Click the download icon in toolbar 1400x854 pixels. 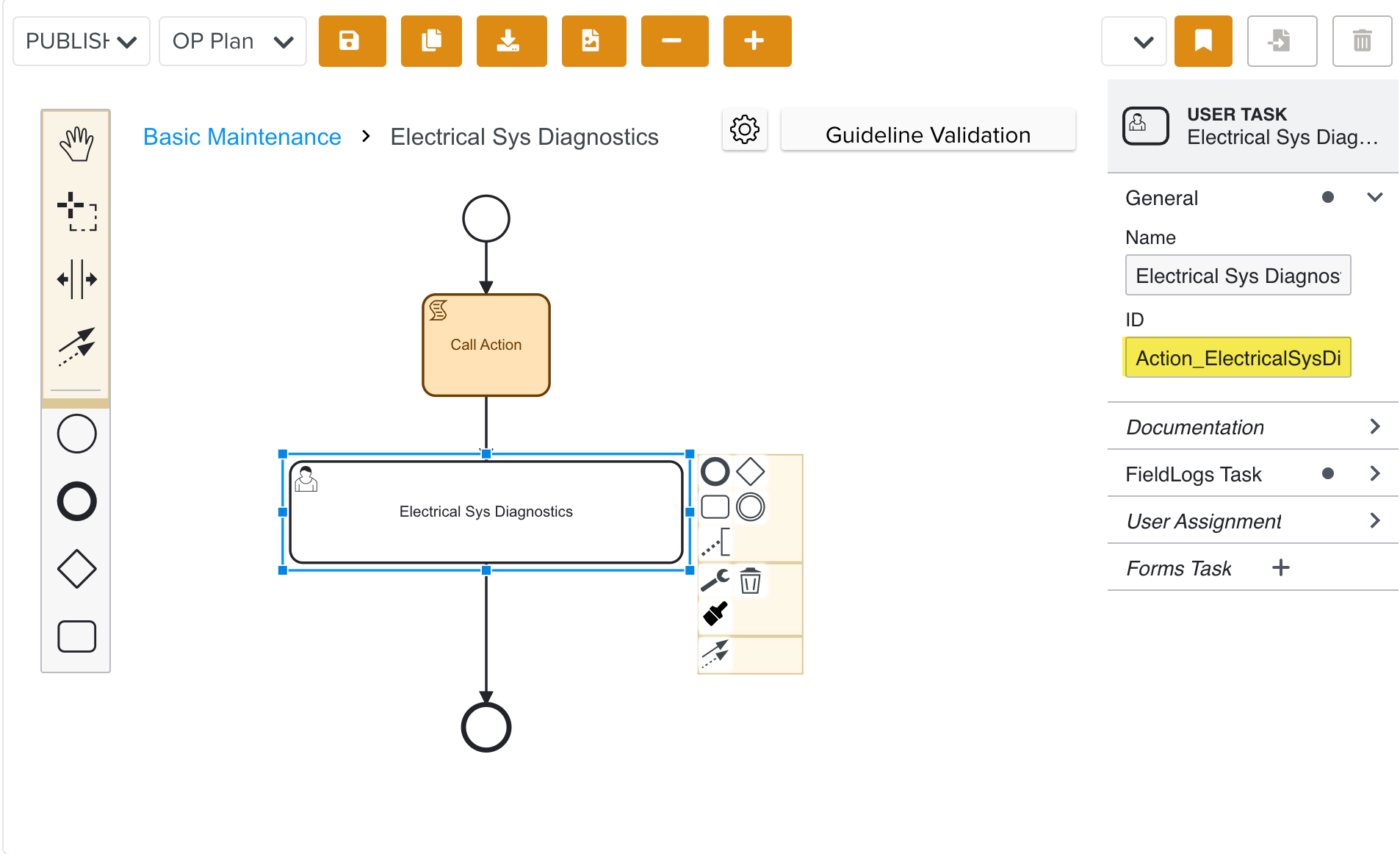click(x=511, y=41)
